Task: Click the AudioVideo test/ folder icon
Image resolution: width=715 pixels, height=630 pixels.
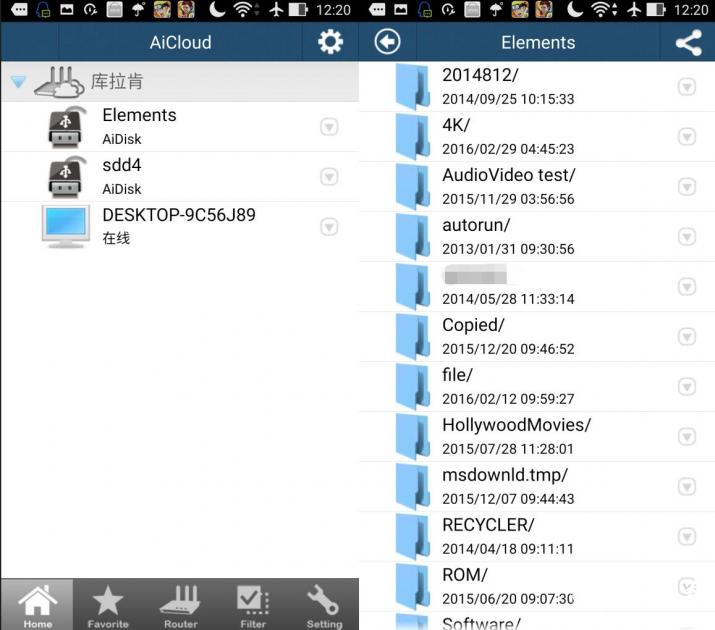Action: pos(413,187)
